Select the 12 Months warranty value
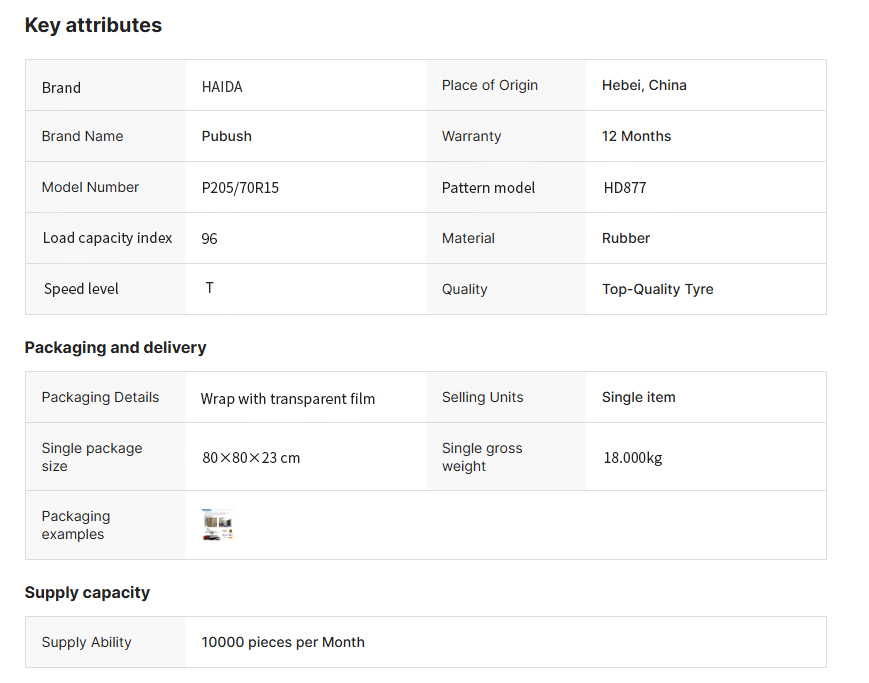Screen dimensions: 869x683 point(636,136)
